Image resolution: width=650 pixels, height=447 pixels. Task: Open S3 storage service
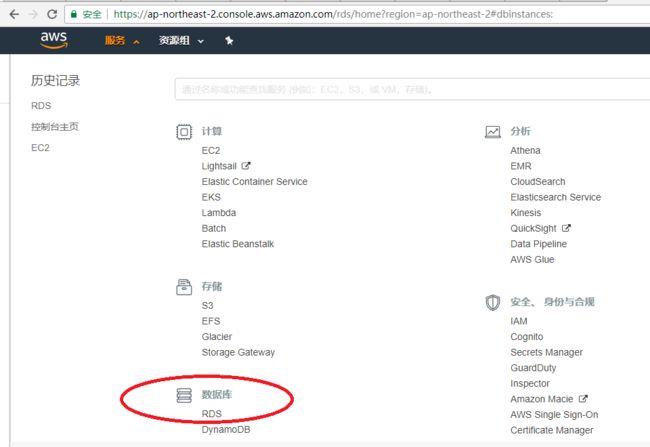(207, 306)
